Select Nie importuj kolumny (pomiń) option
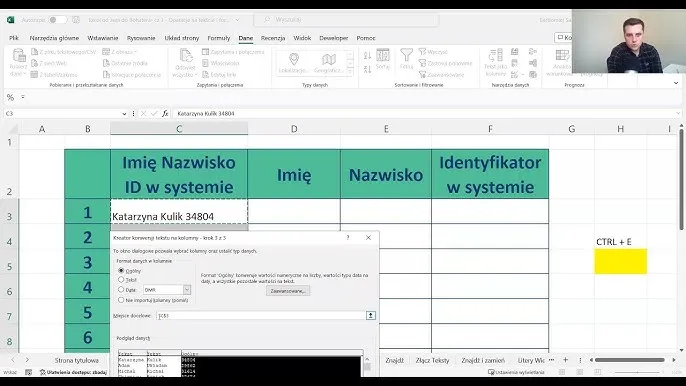Image resolution: width=686 pixels, height=386 pixels. tap(121, 300)
